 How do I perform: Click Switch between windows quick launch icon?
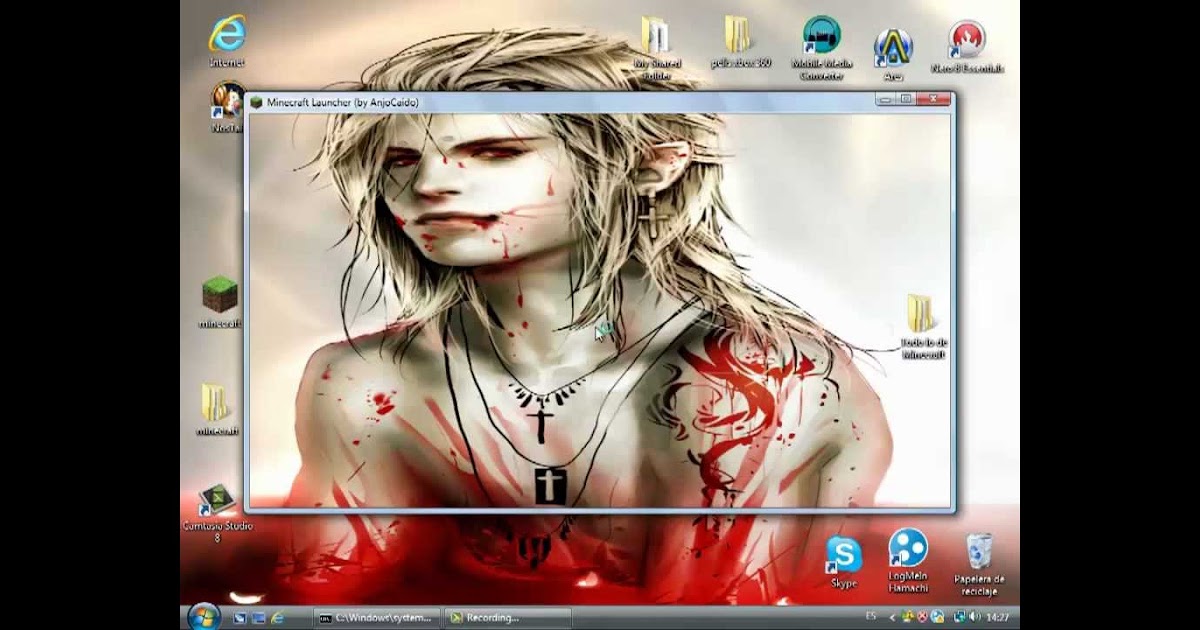point(258,618)
